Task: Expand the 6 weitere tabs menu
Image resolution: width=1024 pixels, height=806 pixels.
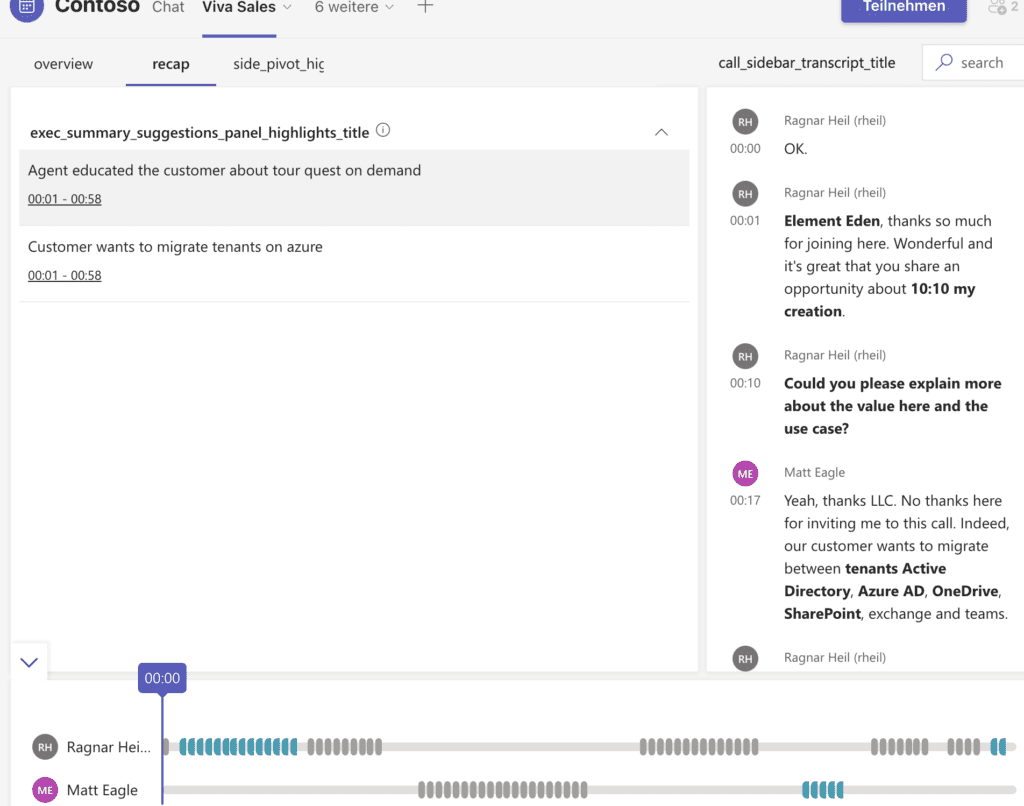Action: 355,7
